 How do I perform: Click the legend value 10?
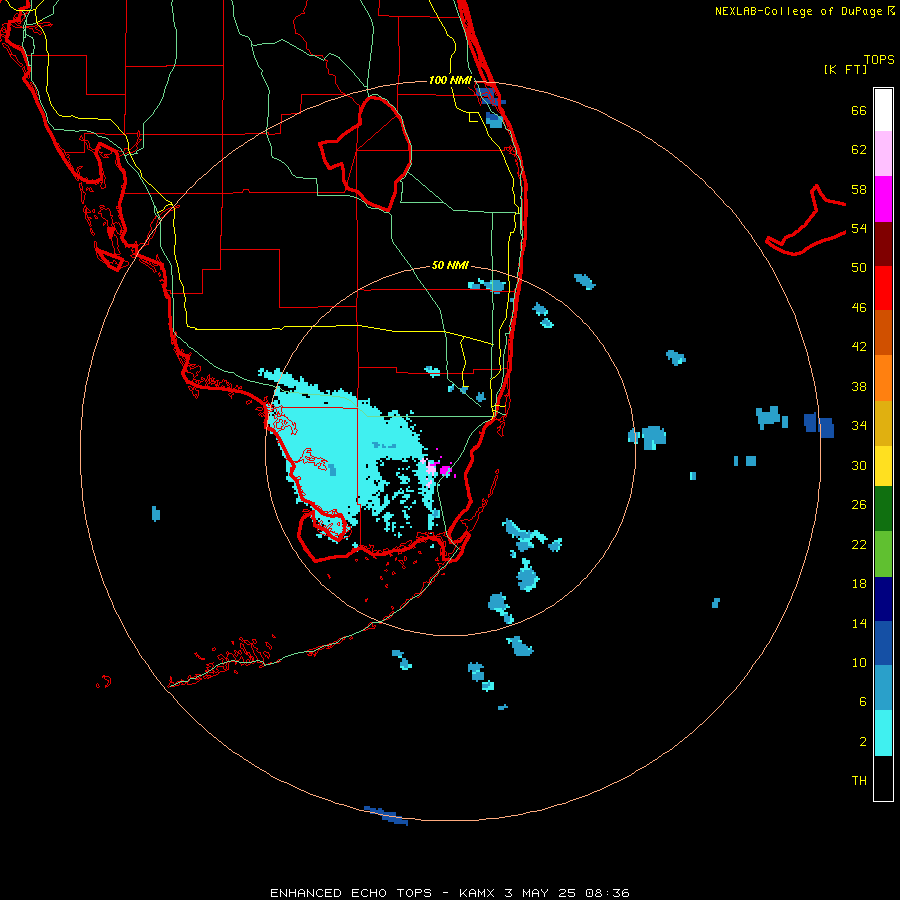859,662
